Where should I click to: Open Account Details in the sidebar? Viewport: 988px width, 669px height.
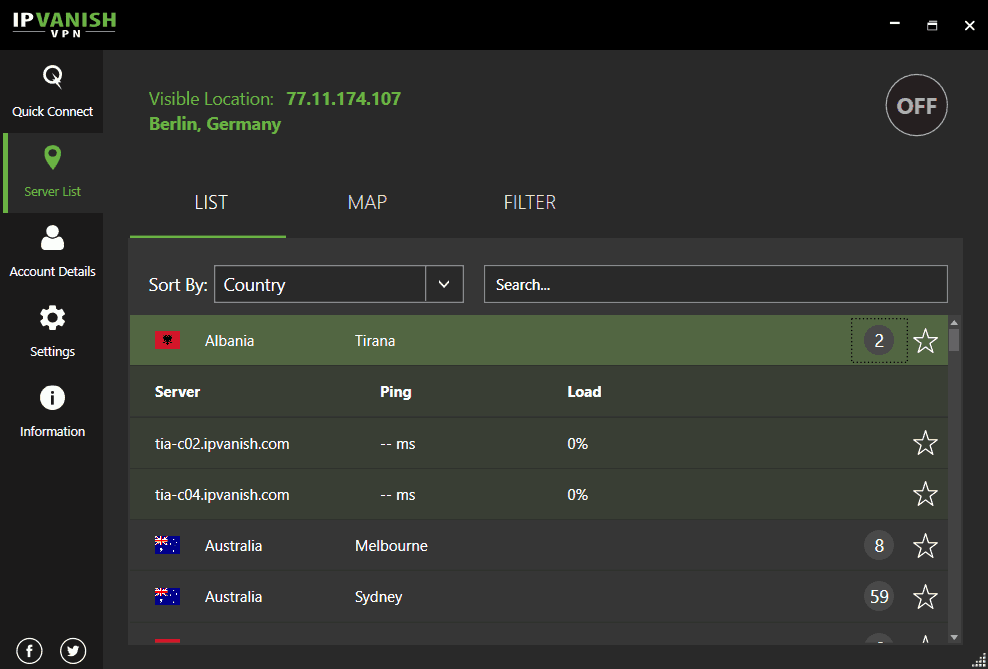(x=52, y=252)
